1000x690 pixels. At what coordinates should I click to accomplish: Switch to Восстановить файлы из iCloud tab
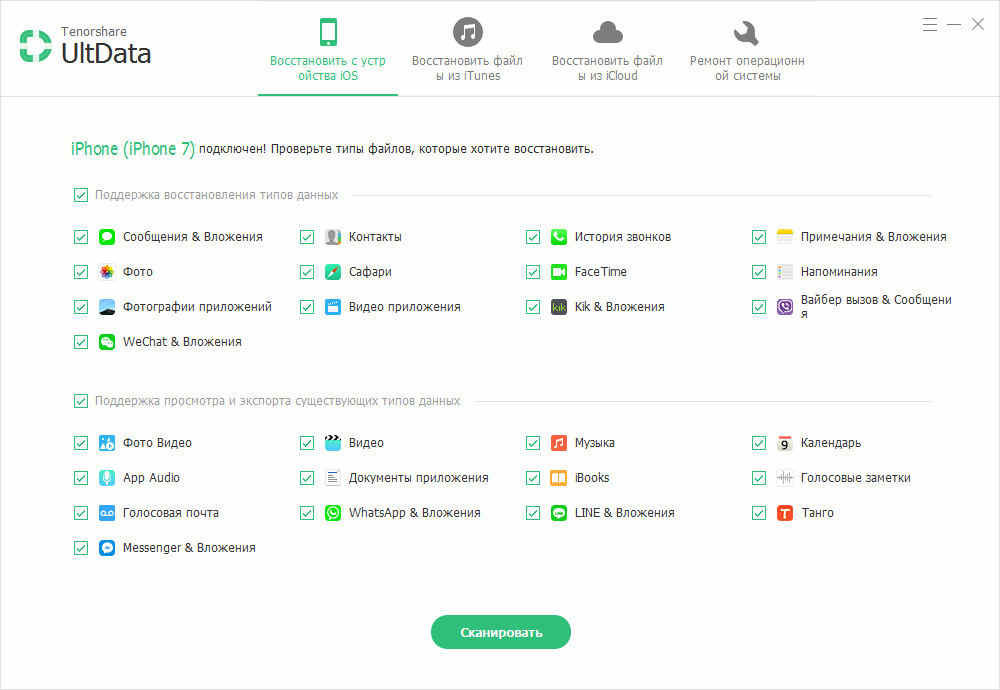pos(607,51)
